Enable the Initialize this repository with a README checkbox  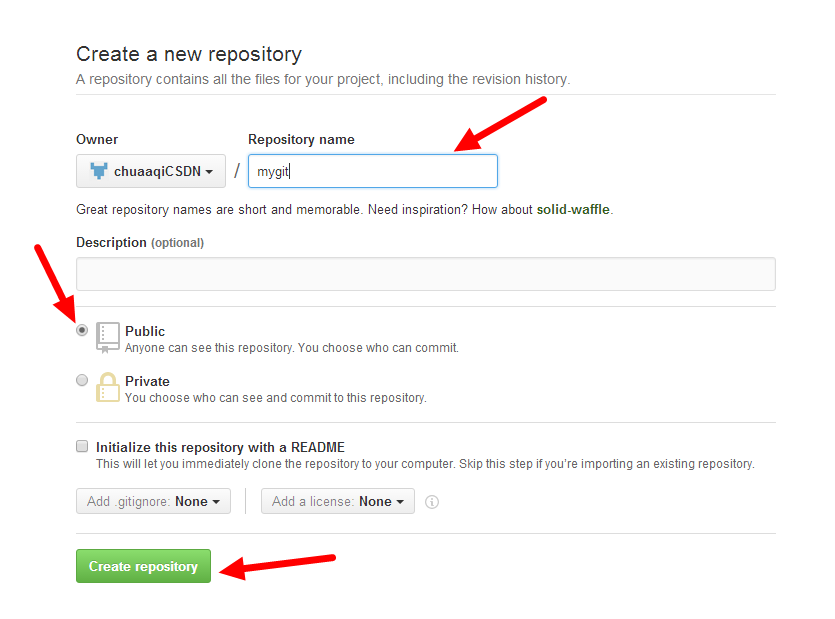(x=81, y=445)
